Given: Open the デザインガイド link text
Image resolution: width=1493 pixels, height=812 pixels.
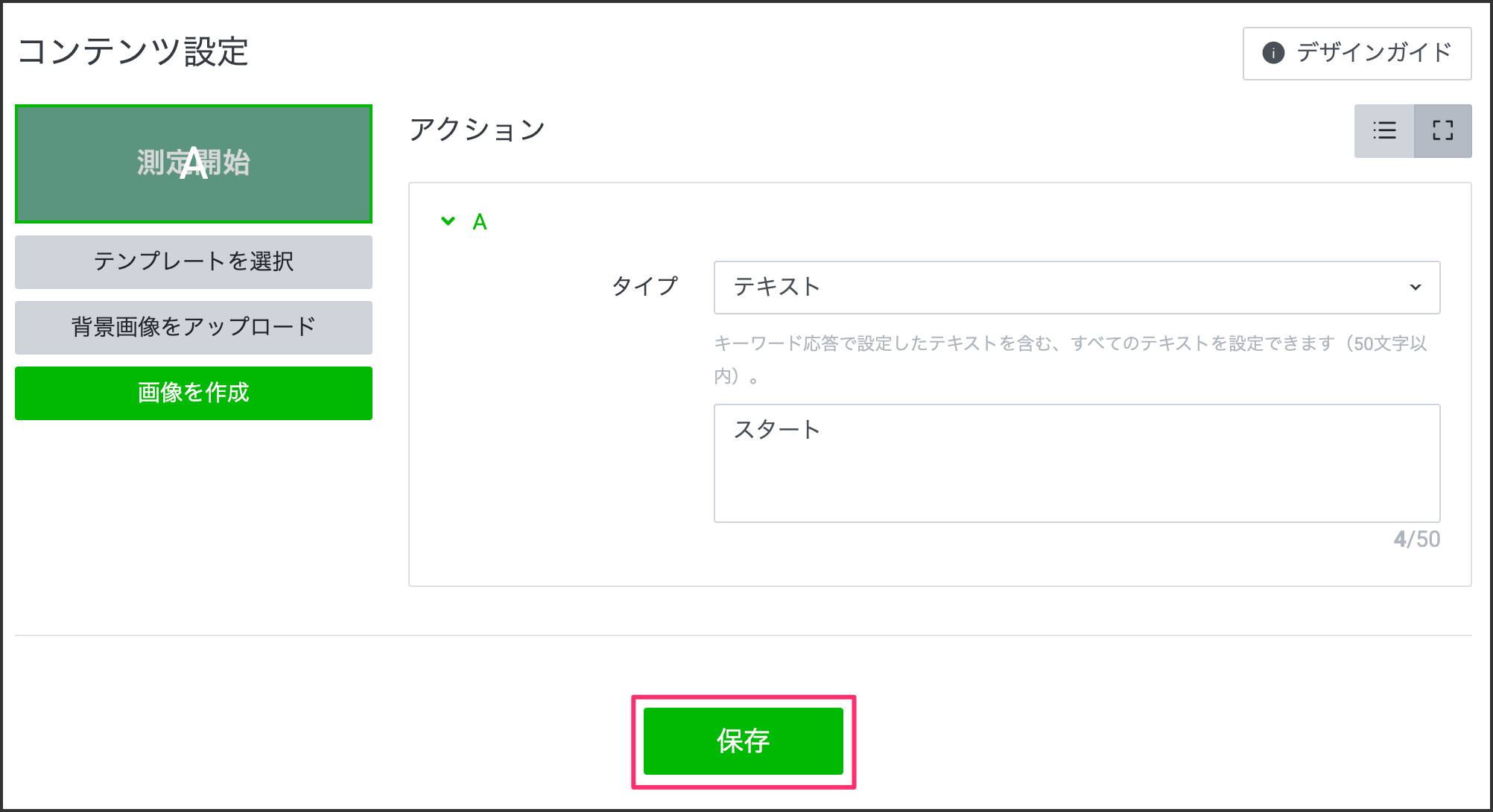Looking at the screenshot, I should 1374,53.
